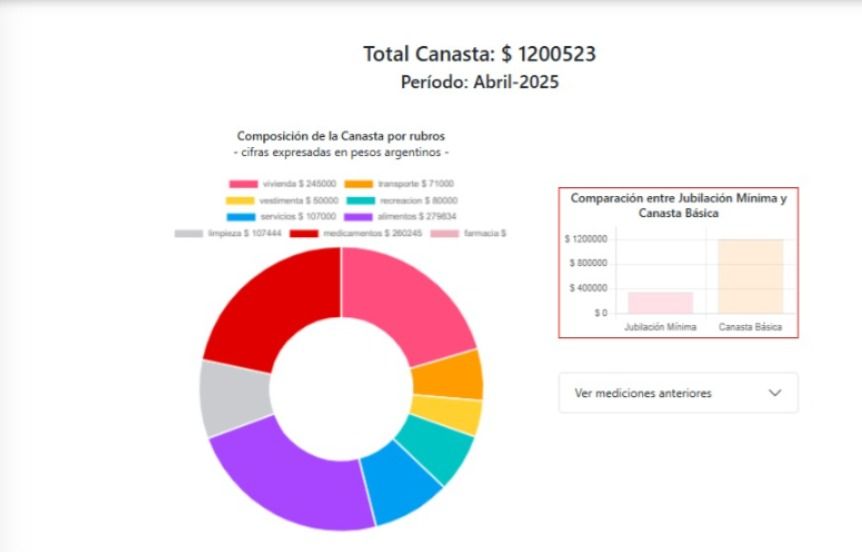Click the '$ 1200000' axis label
862x552 pixels.
[586, 239]
